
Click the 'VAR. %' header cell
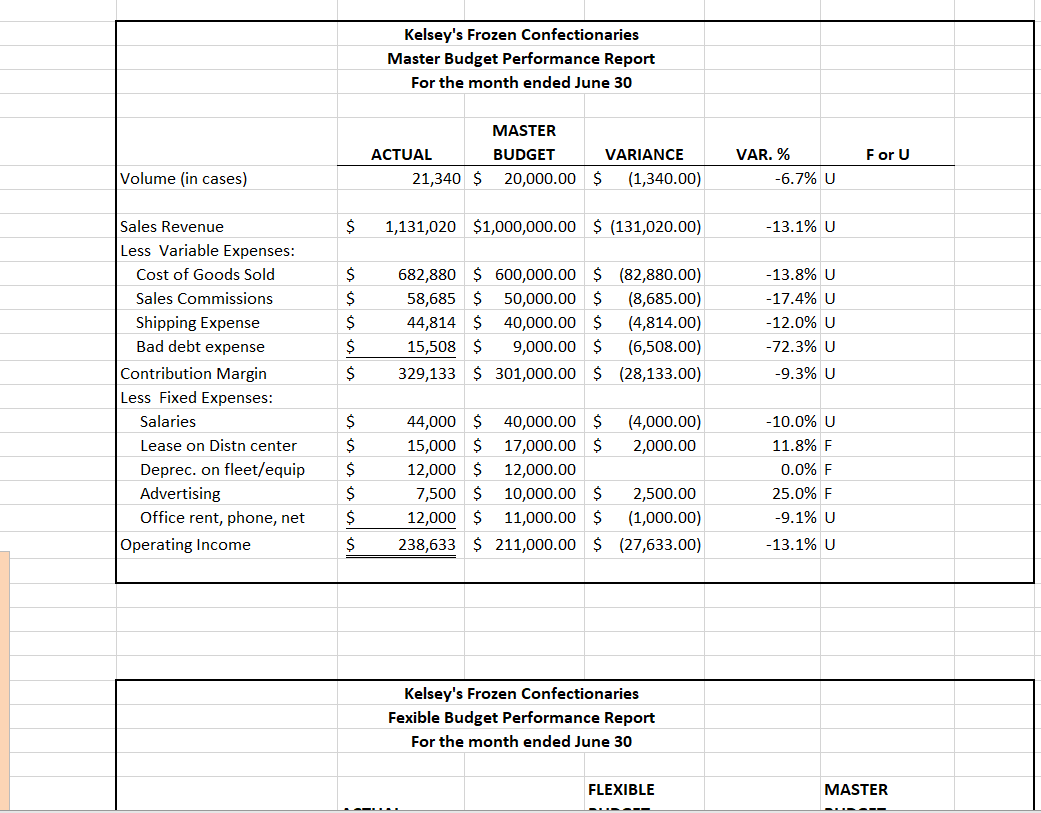pos(763,154)
